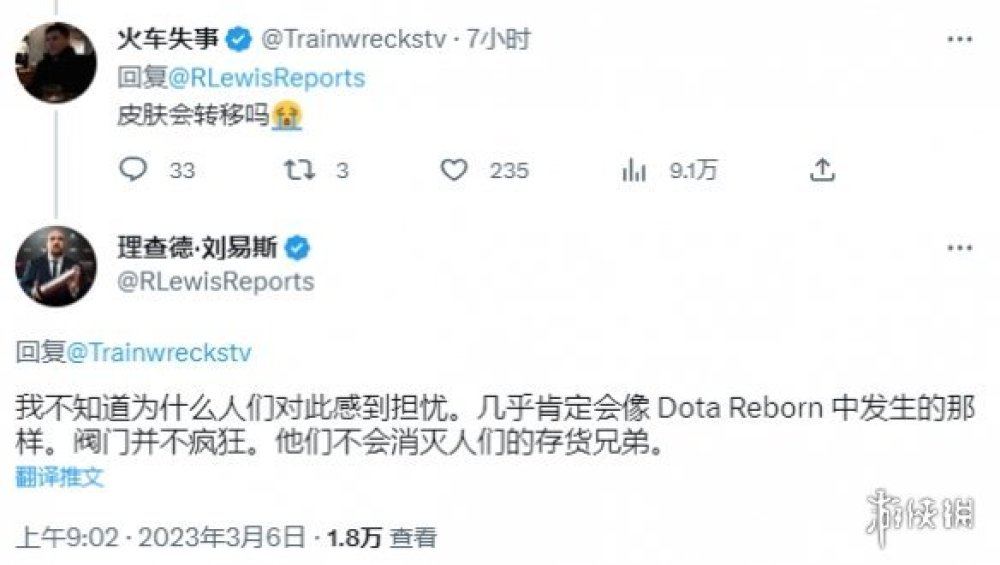Open the three-dot menu on the RLewisReports tweet
The image size is (1000, 565).
coord(960,248)
